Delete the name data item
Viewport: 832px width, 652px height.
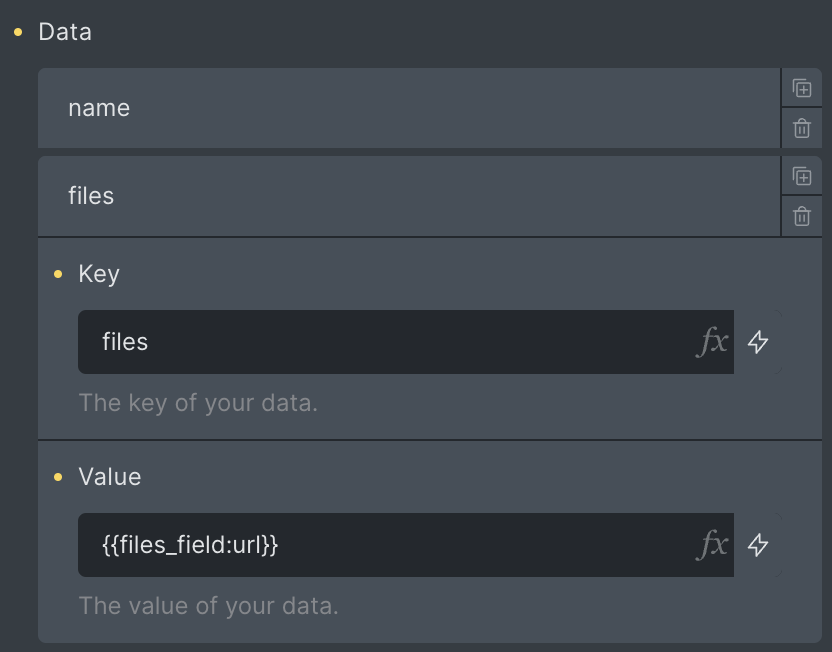pyautogui.click(x=802, y=128)
